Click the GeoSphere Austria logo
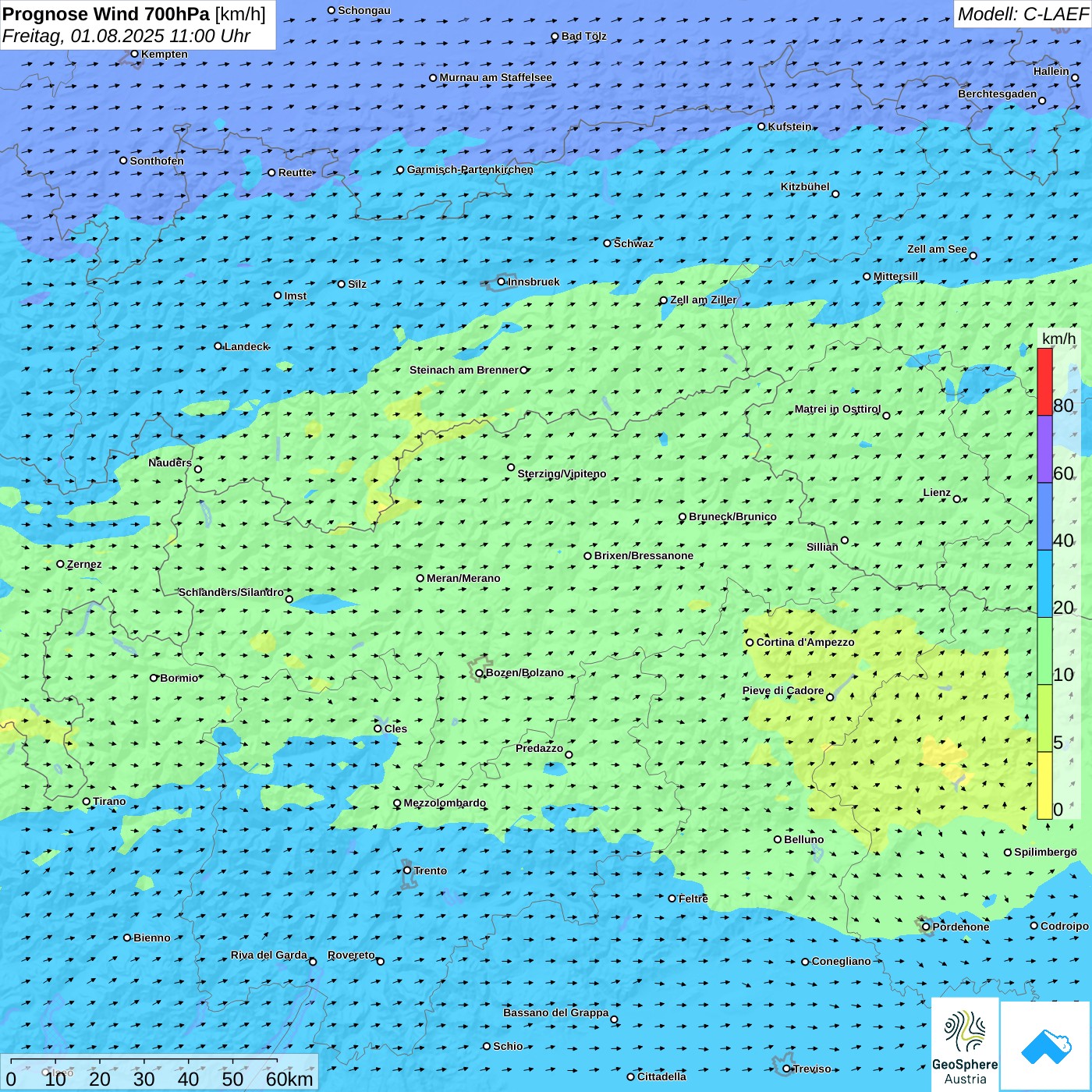 965,1044
